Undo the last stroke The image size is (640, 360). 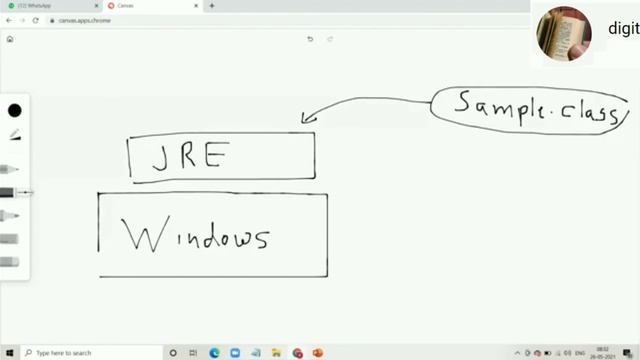pos(310,39)
